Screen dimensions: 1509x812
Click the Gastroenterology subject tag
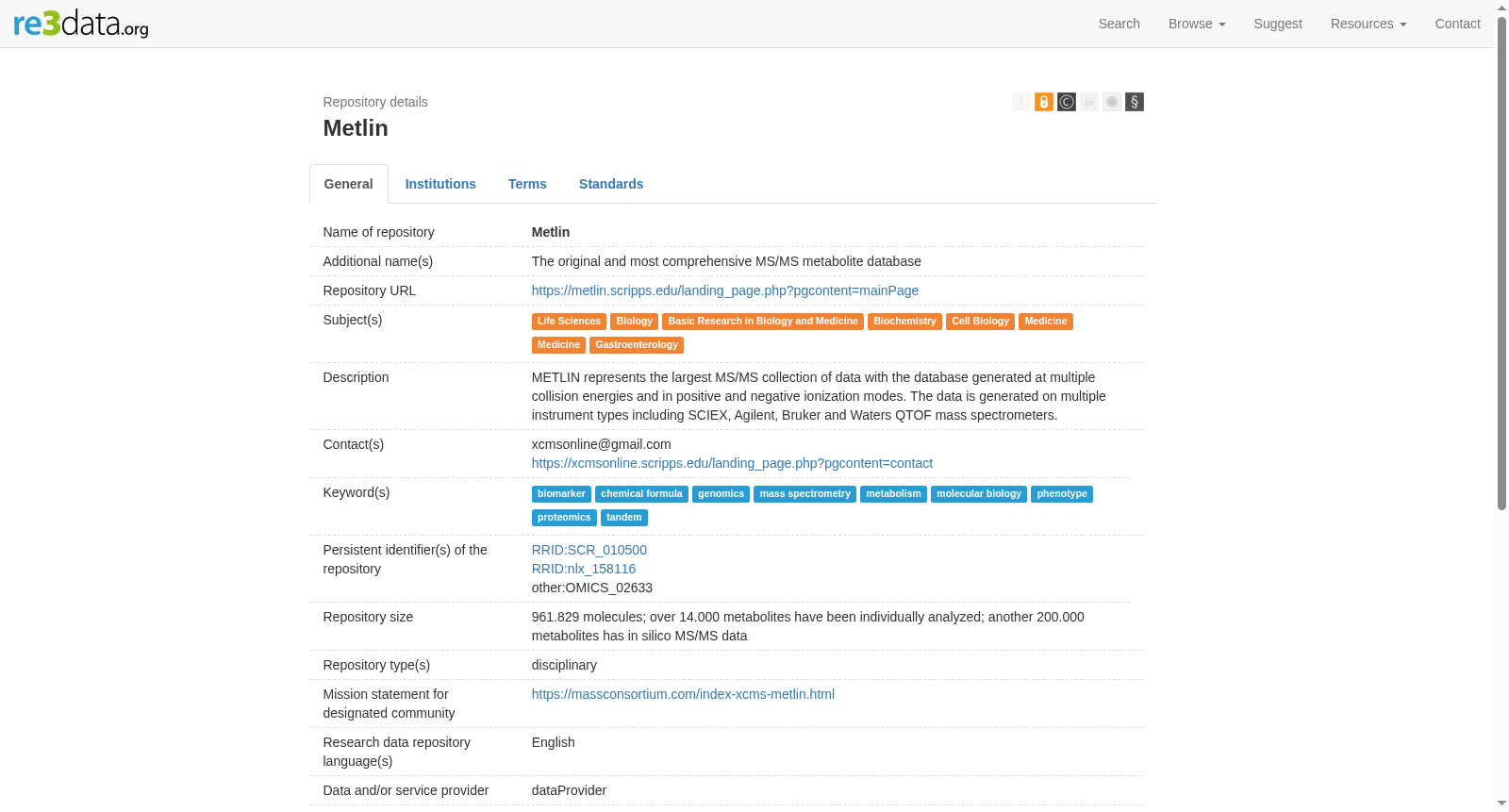coord(637,345)
